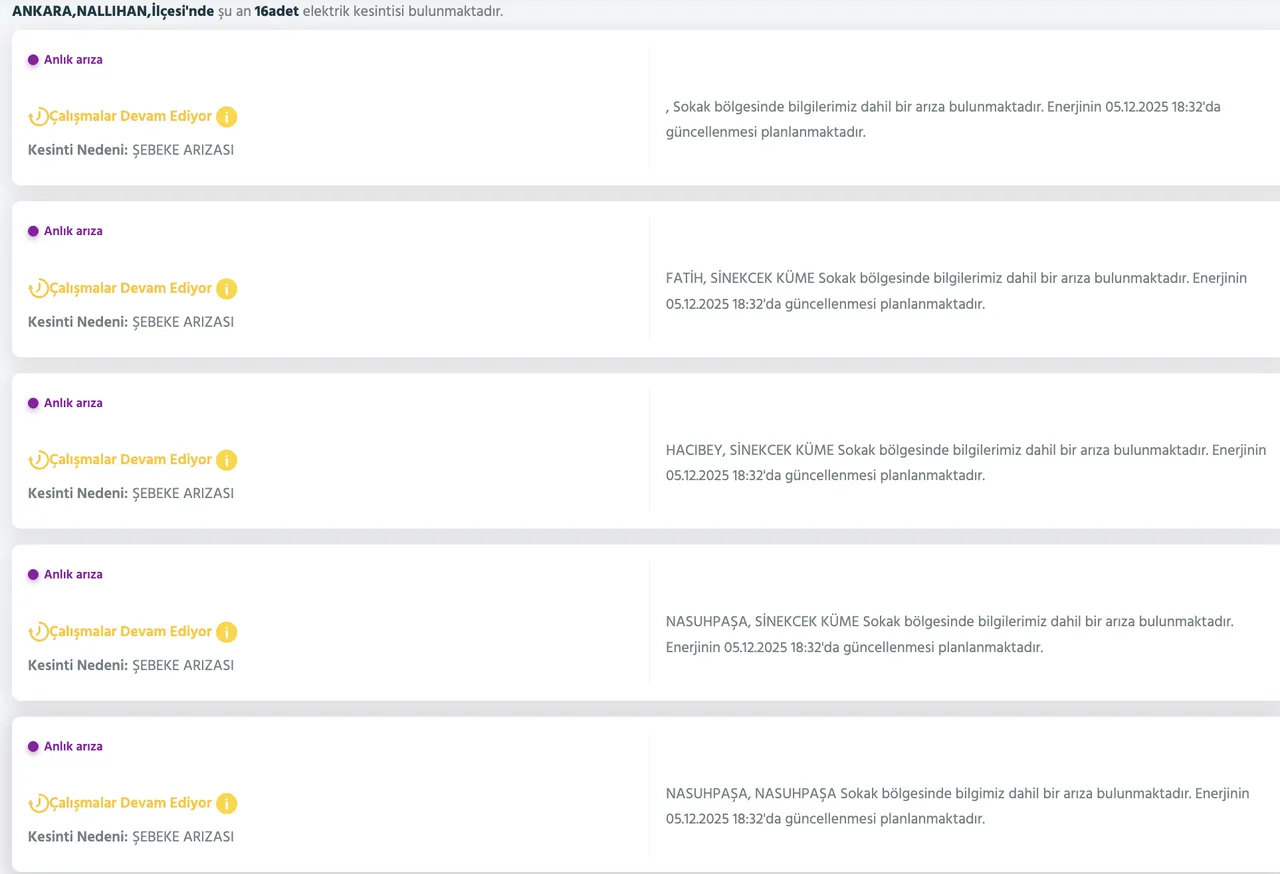Click the clock icon in the HACIBEY card
Screen dimensions: 1280x874
38,460
